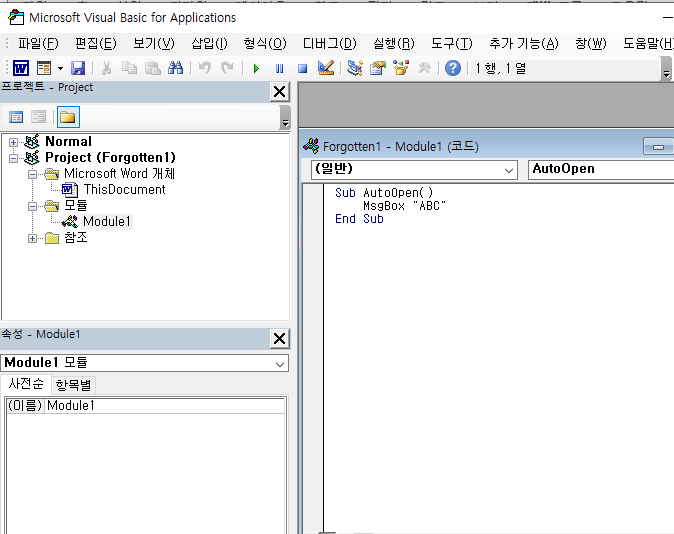Screen dimensions: 674x534
Task: Open Find with the binoculars icon
Action: (x=175, y=68)
